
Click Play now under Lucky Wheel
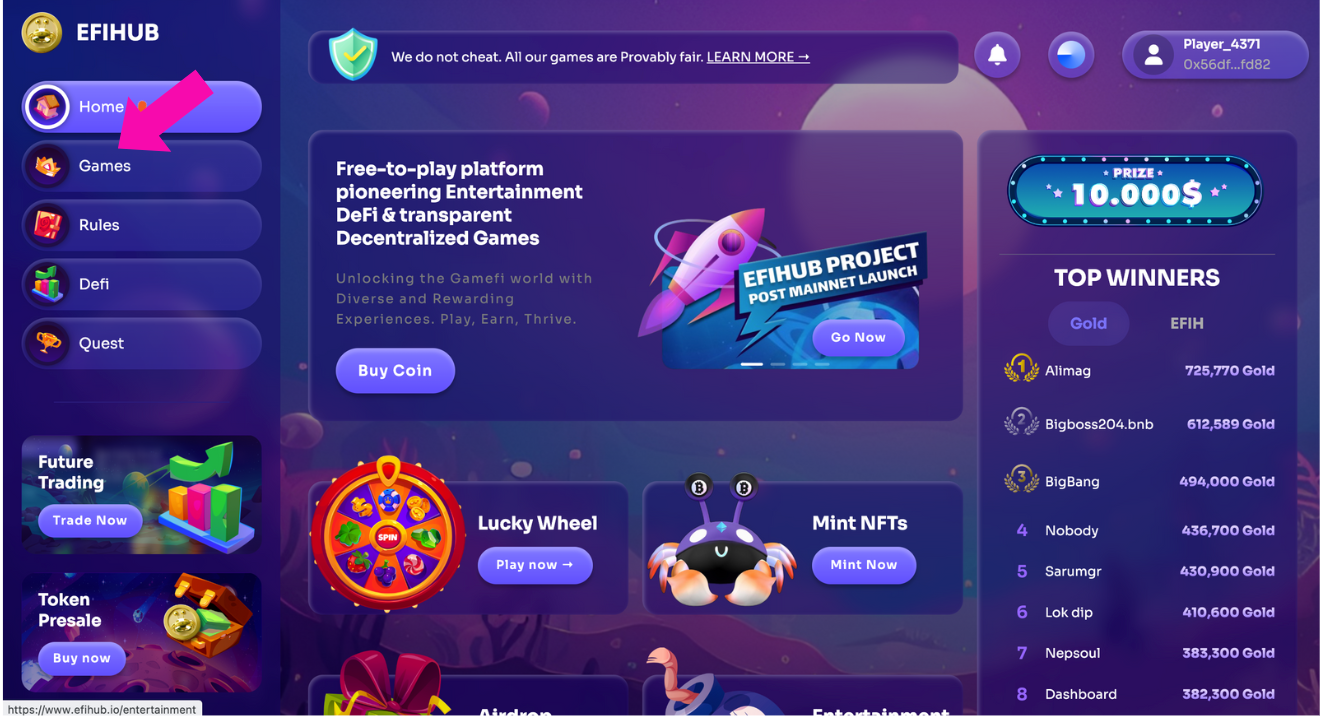pyautogui.click(x=535, y=565)
